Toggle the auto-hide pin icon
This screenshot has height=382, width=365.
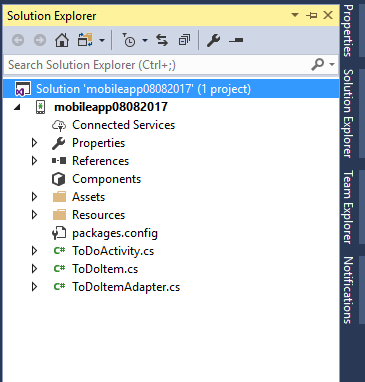(x=311, y=15)
